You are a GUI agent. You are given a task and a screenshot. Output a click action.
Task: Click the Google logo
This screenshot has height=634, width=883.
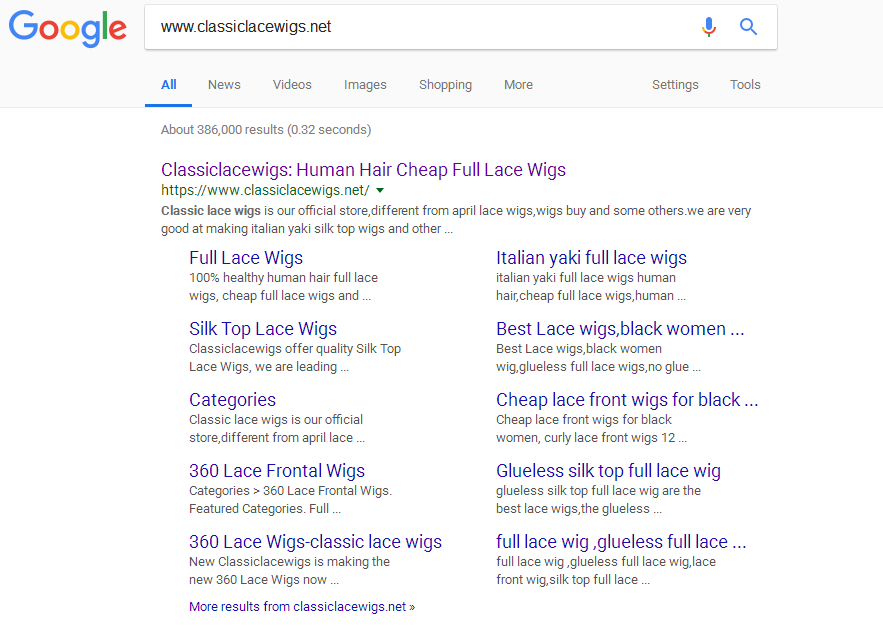click(x=68, y=28)
